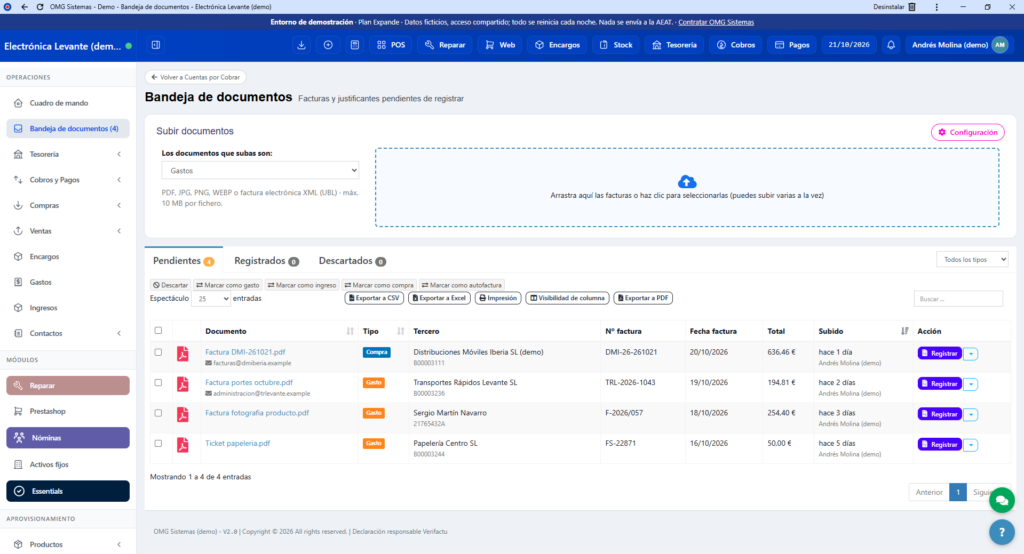The width and height of the screenshot is (1024, 554).
Task: Click browser reload icon
Action: pyautogui.click(x=40, y=7)
